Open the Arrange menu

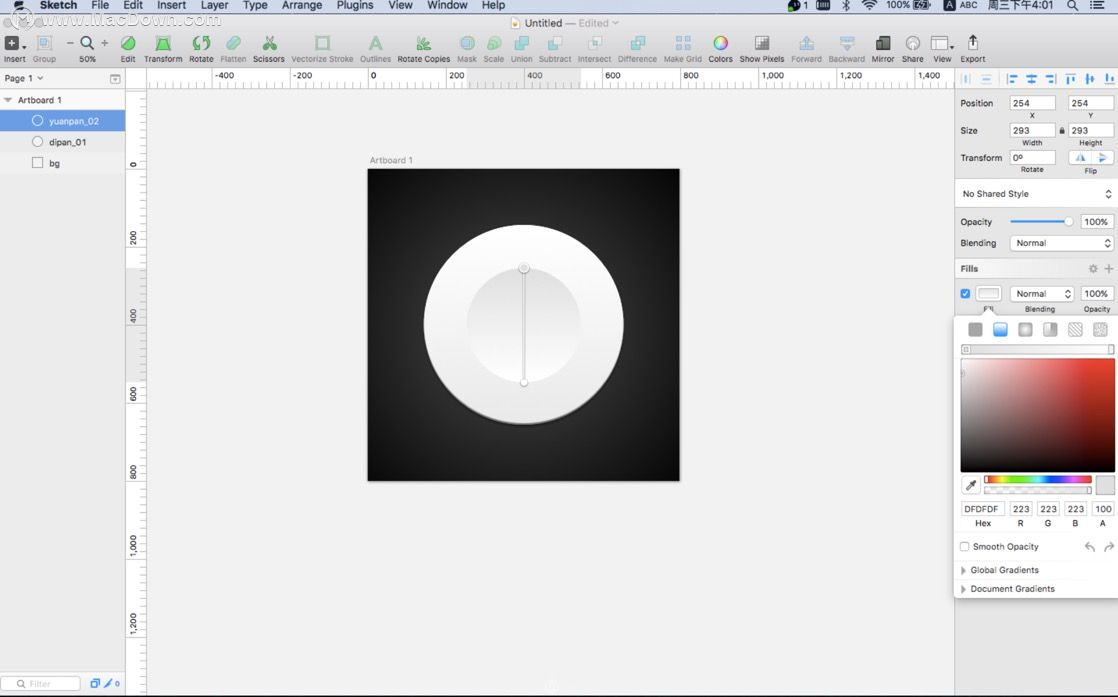302,6
